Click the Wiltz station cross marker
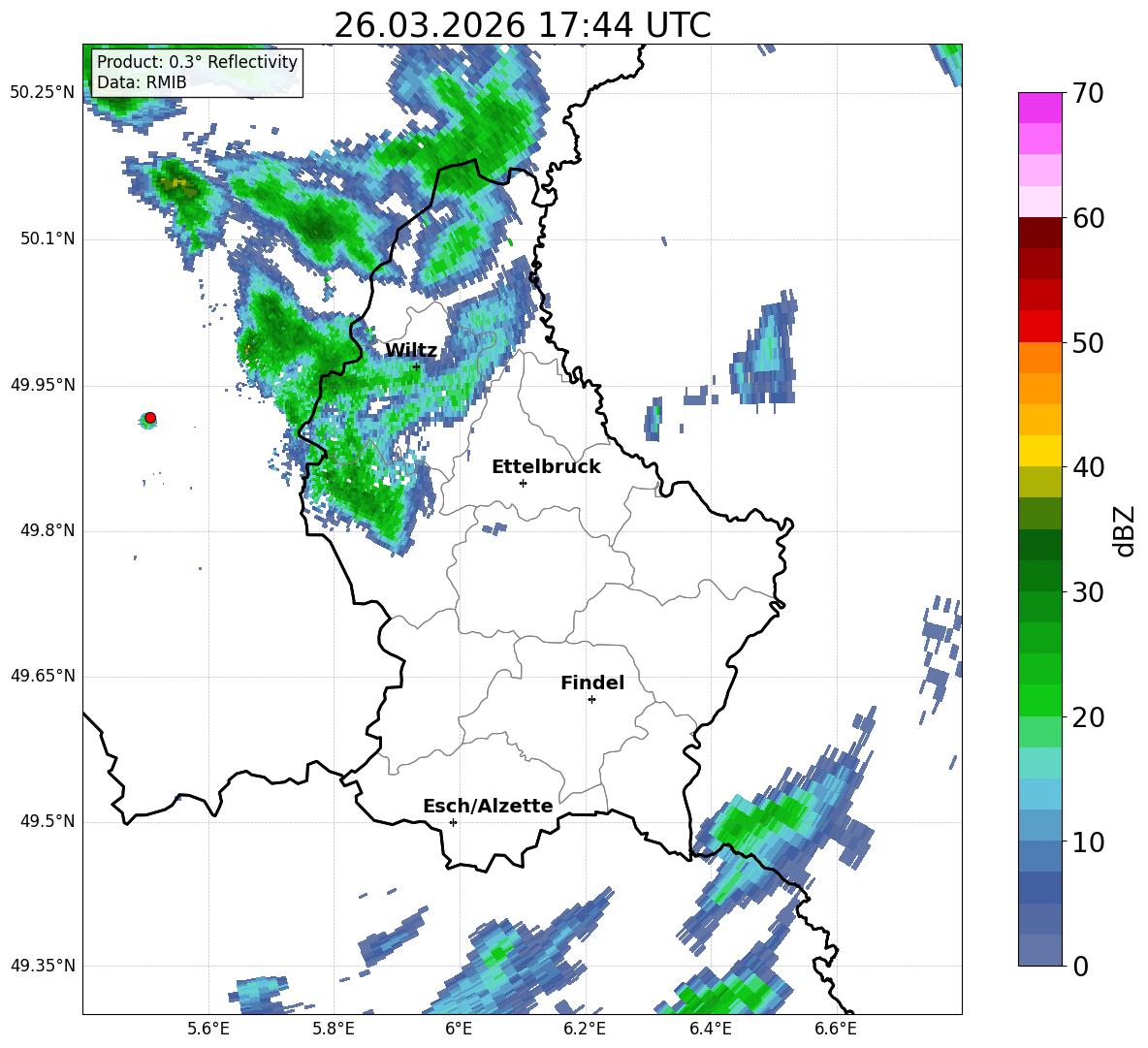Viewport: 1148px width, 1048px height. click(x=417, y=366)
